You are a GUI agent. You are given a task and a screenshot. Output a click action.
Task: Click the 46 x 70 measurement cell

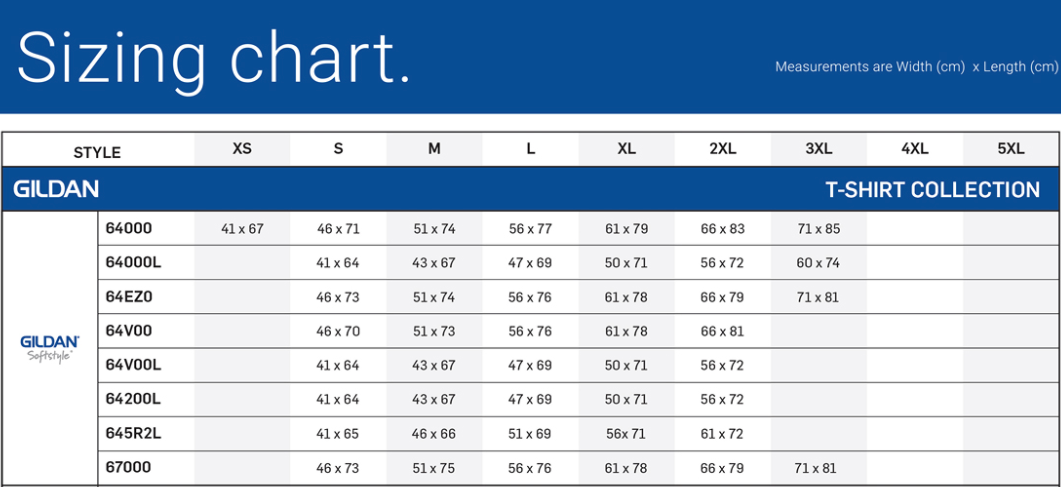click(x=338, y=331)
